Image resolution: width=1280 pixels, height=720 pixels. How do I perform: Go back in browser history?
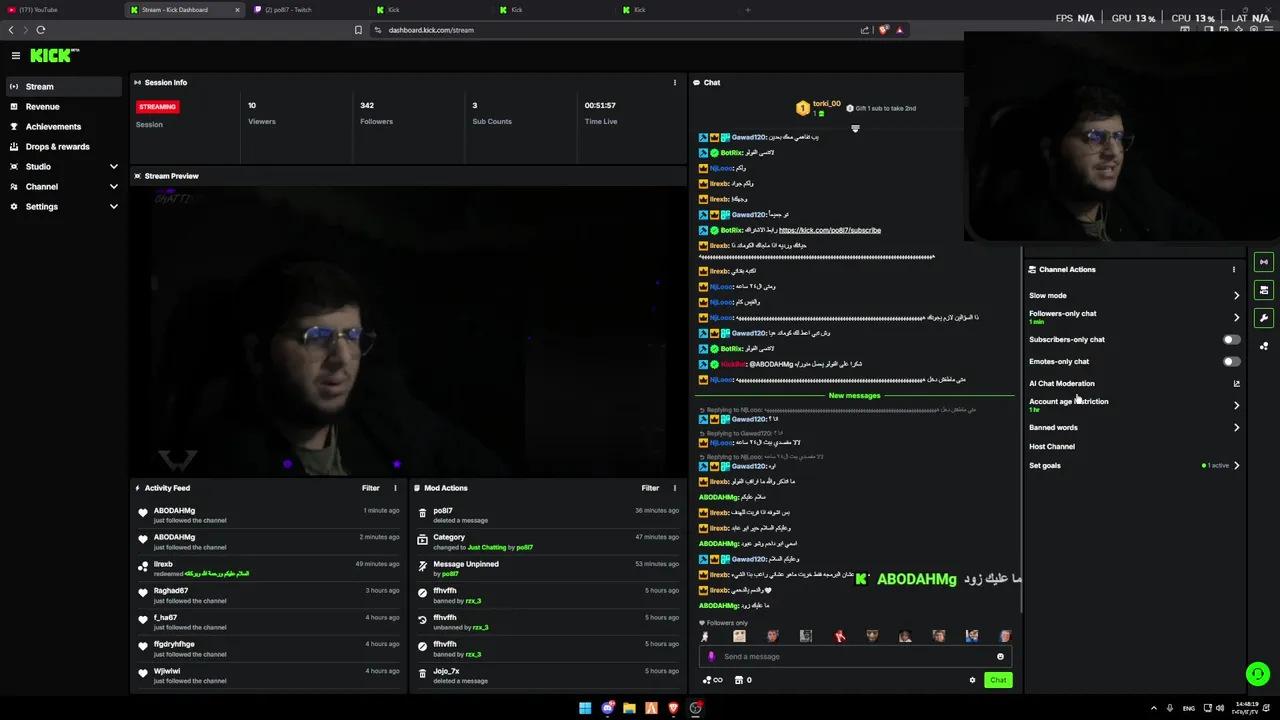pyautogui.click(x=12, y=30)
